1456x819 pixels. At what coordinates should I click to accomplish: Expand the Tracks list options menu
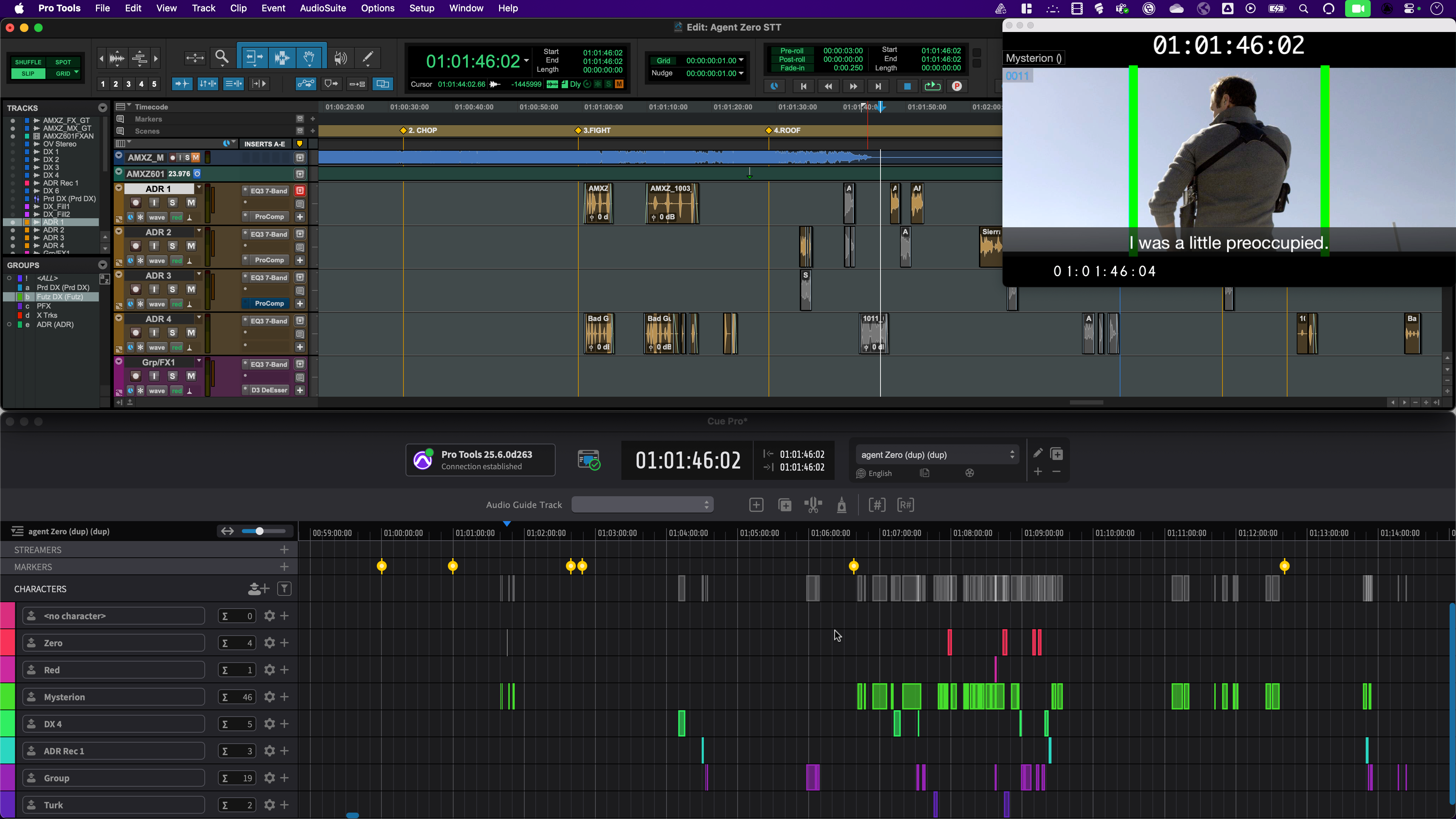pyautogui.click(x=102, y=107)
